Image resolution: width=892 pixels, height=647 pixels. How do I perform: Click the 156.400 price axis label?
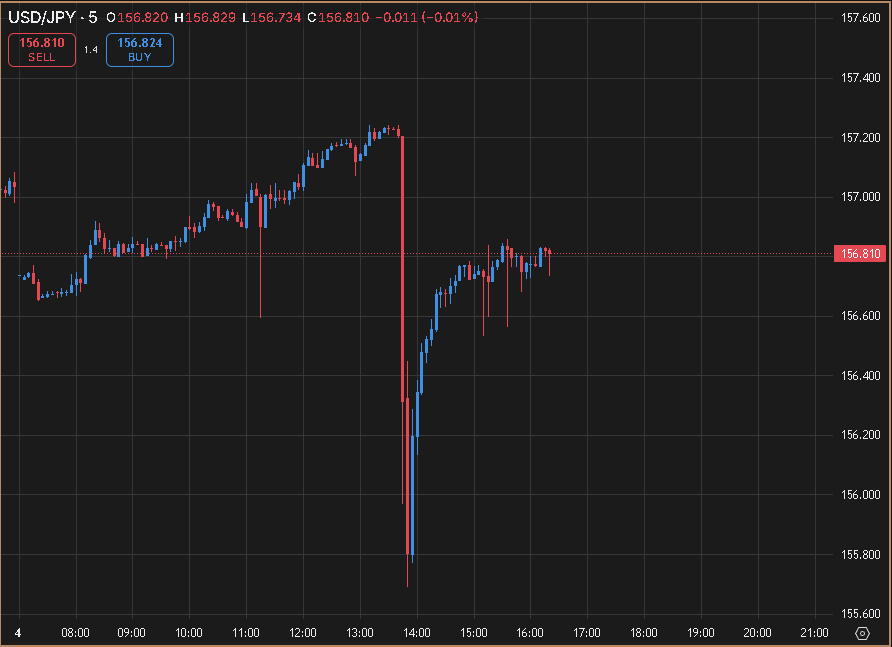click(861, 376)
